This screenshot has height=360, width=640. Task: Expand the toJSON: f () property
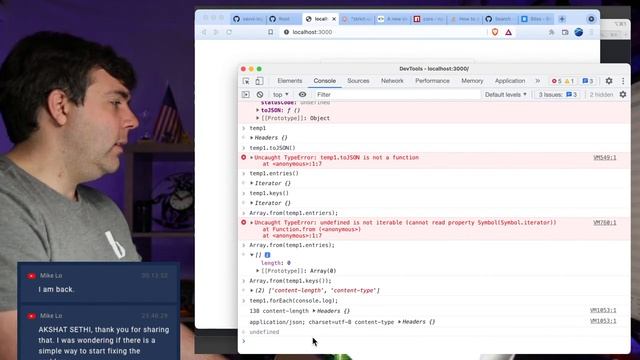coord(258,110)
